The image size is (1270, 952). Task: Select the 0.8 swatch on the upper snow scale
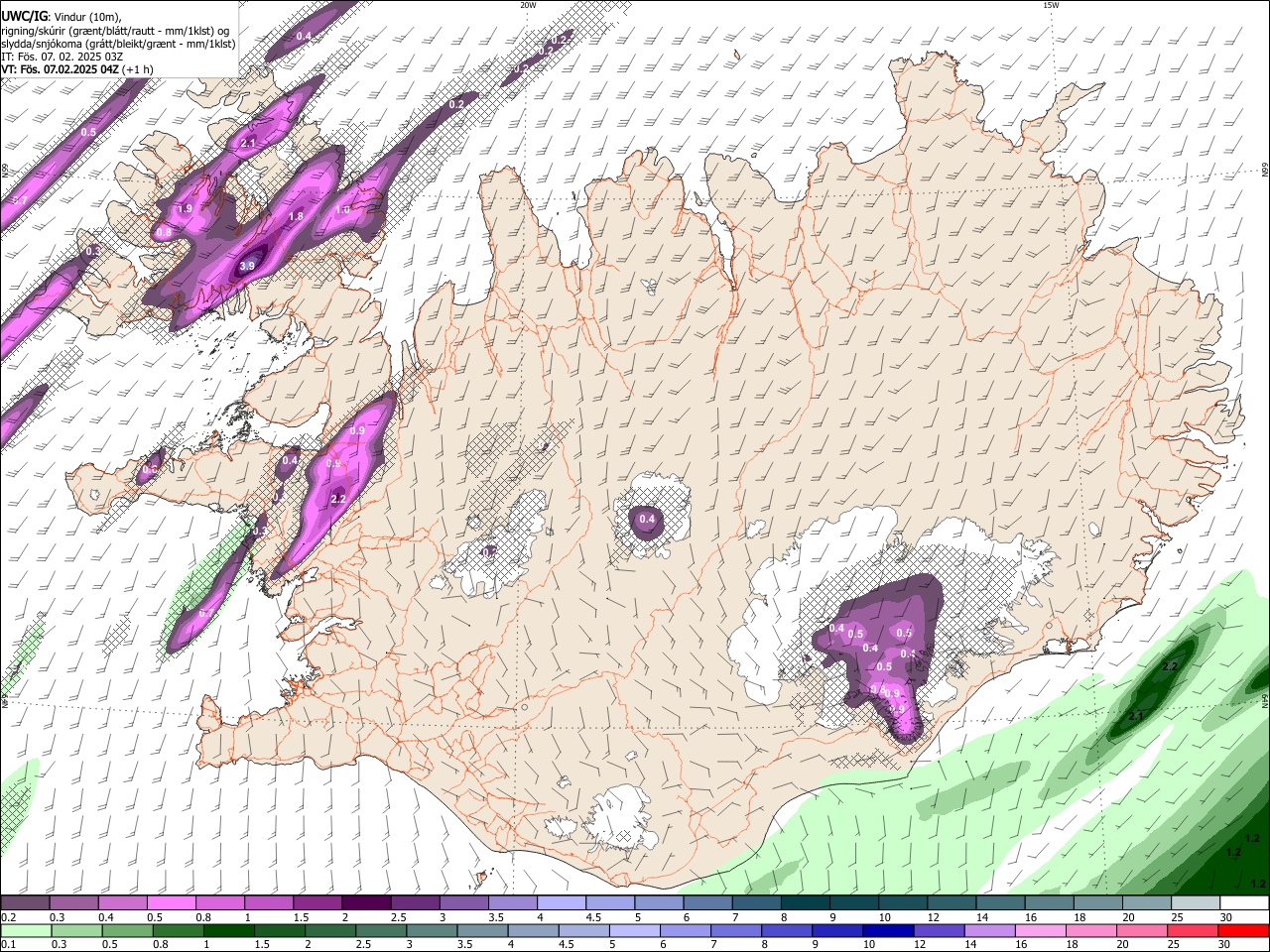219,903
